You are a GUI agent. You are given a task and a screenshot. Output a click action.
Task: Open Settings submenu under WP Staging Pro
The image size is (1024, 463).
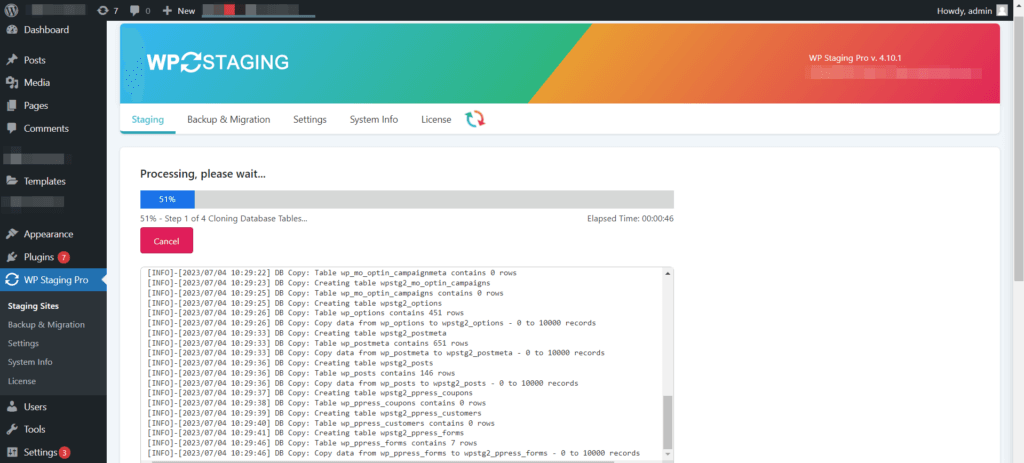pyautogui.click(x=24, y=343)
